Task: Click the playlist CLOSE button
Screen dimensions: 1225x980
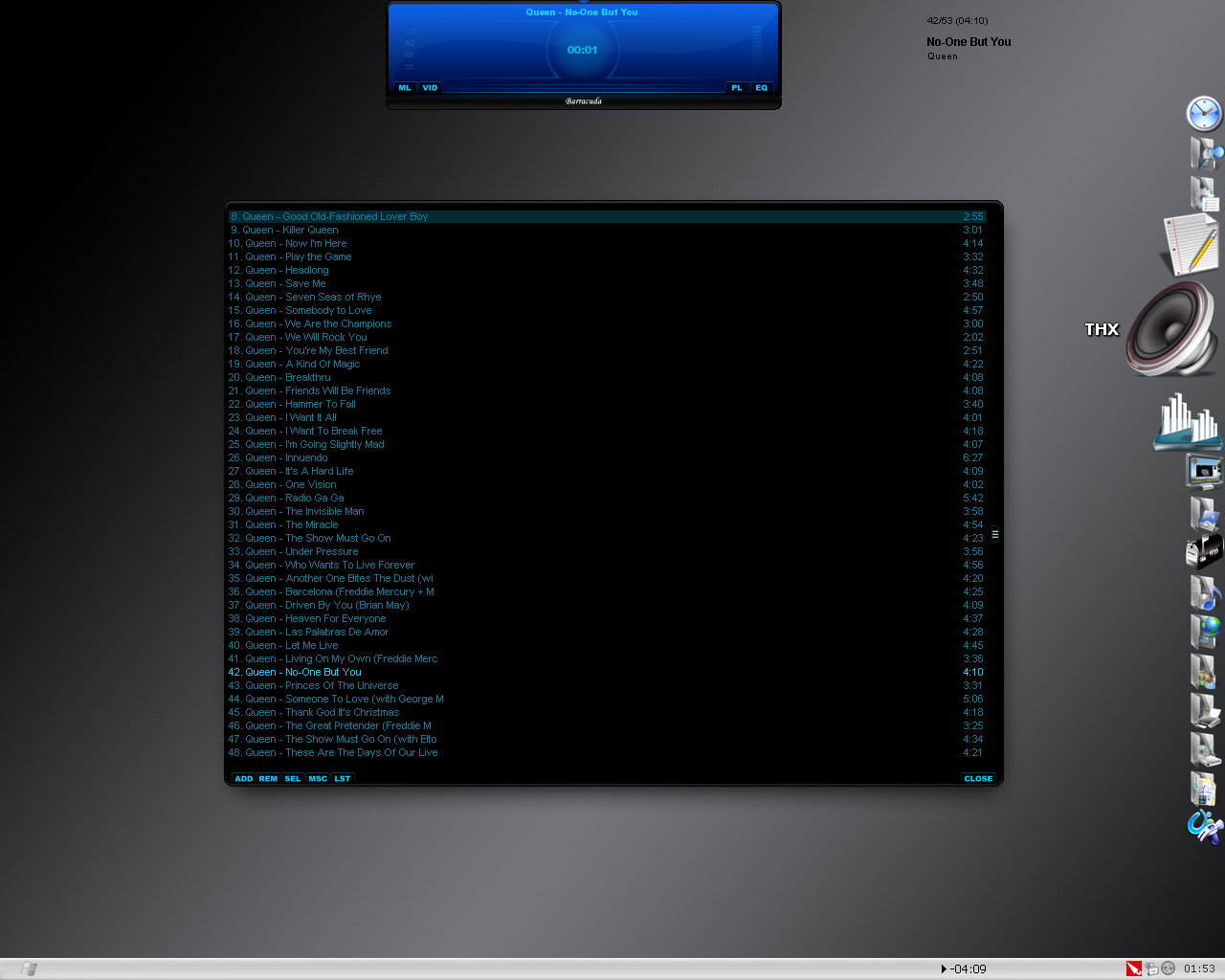Action: point(978,778)
